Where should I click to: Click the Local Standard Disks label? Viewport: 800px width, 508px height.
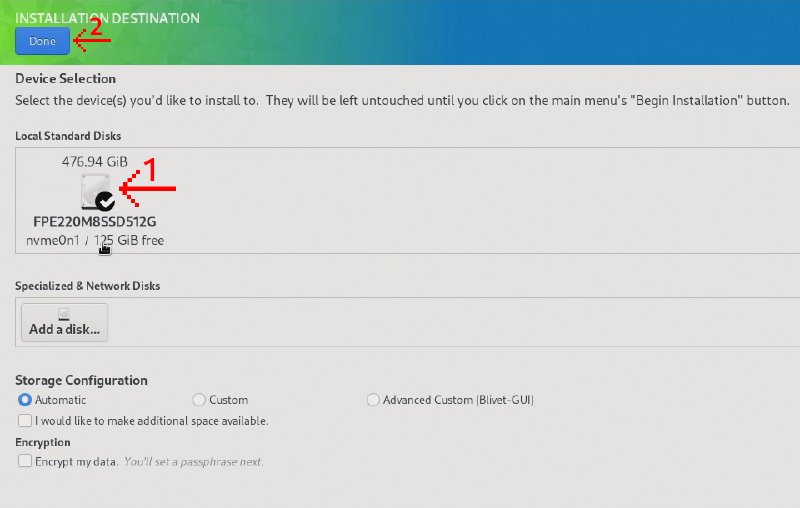click(x=68, y=135)
